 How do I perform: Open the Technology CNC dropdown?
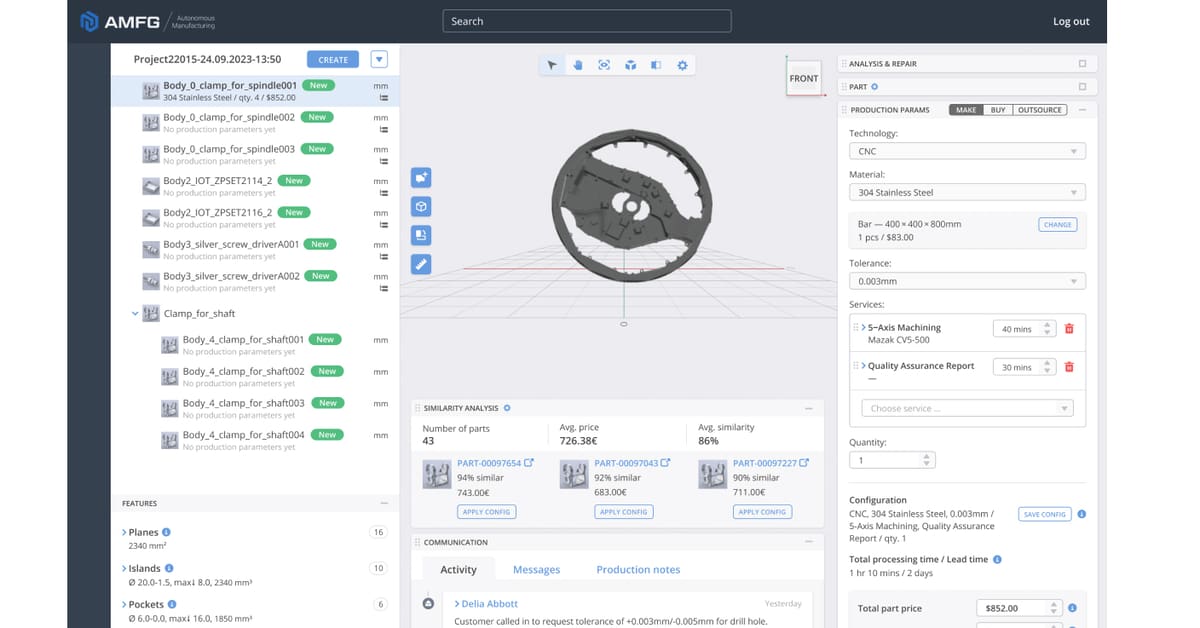pos(967,151)
